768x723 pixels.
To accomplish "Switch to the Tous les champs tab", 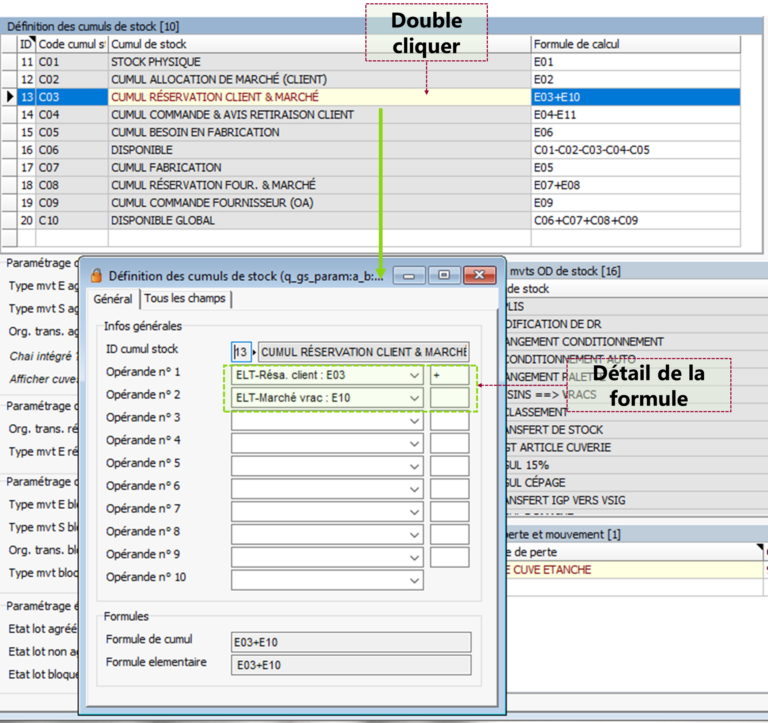I will coord(187,299).
